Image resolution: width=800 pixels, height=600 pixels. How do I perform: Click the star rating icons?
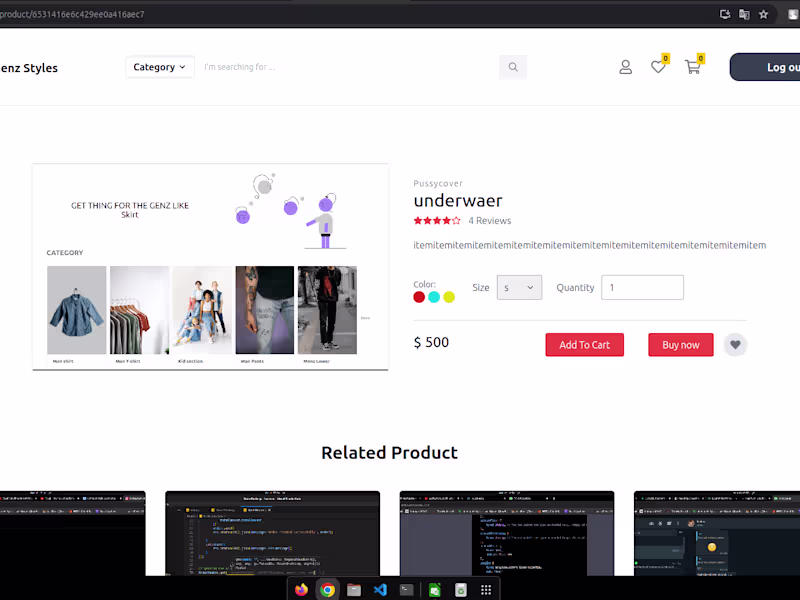[x=437, y=220]
